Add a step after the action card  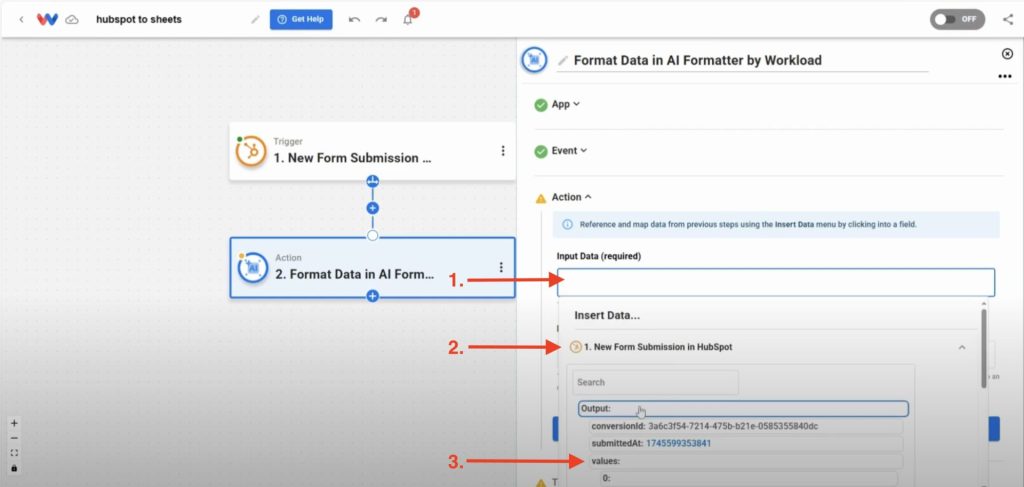[372, 296]
